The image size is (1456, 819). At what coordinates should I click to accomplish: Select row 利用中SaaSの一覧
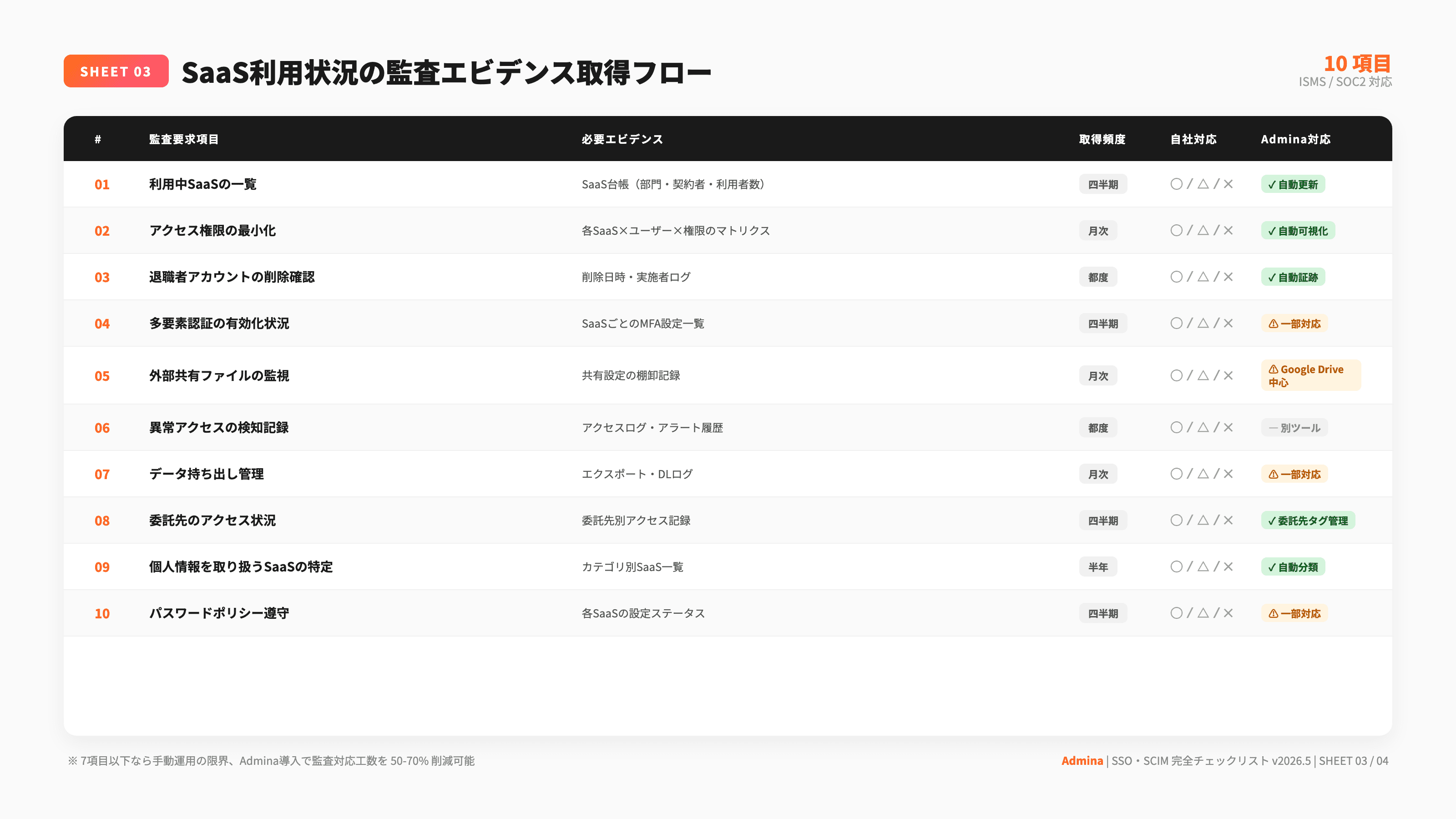(x=728, y=184)
